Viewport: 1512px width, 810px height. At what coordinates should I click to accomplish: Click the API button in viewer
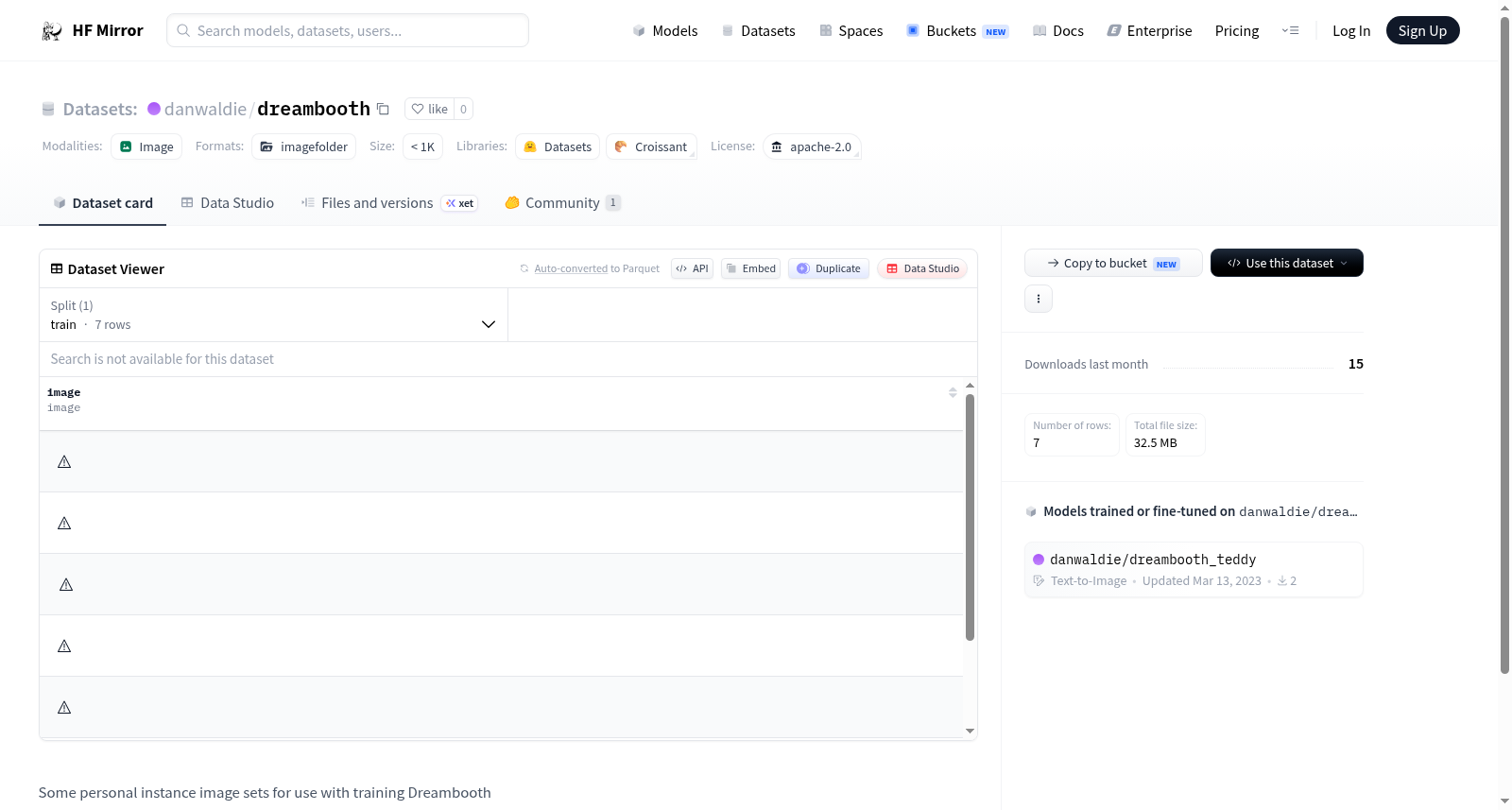[x=692, y=268]
